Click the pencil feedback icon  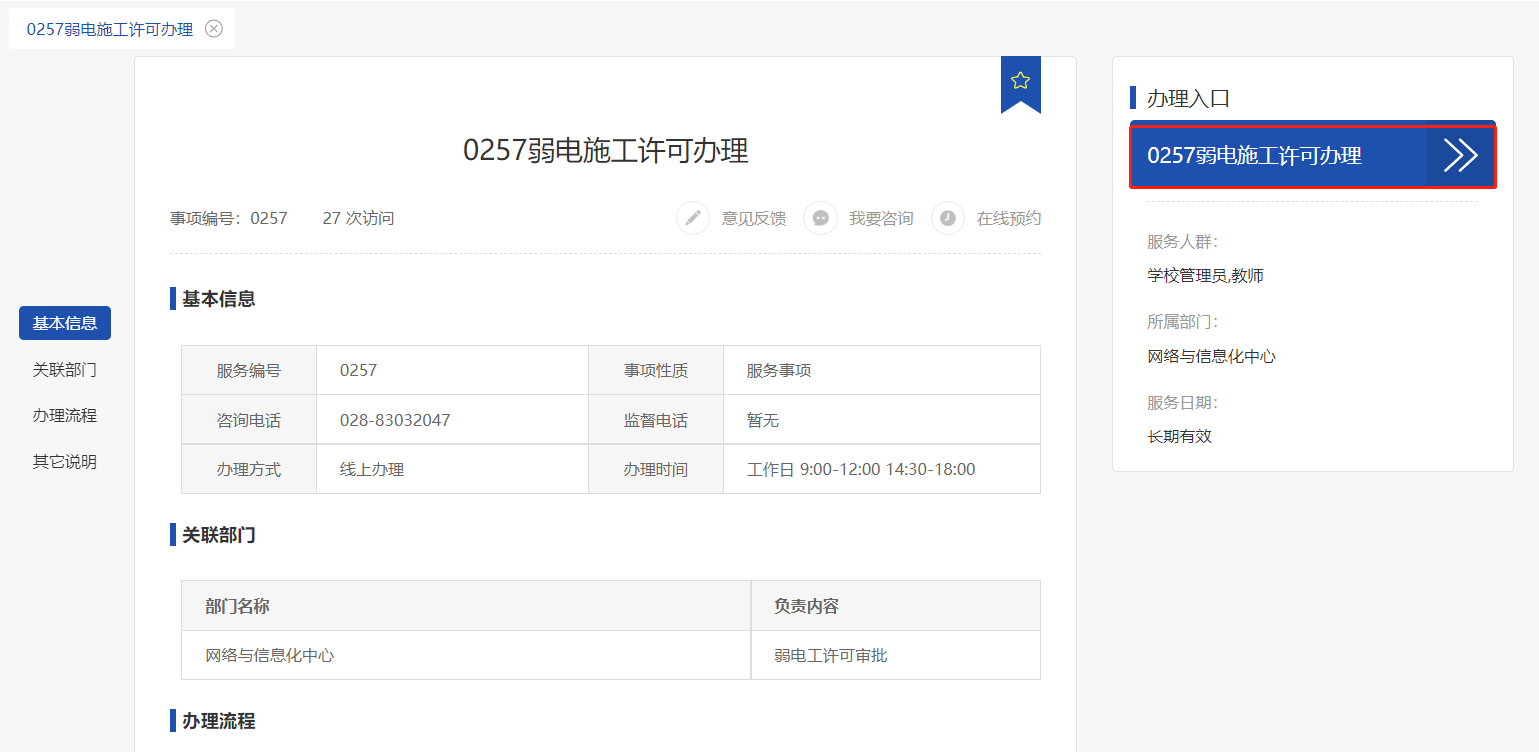pos(692,218)
